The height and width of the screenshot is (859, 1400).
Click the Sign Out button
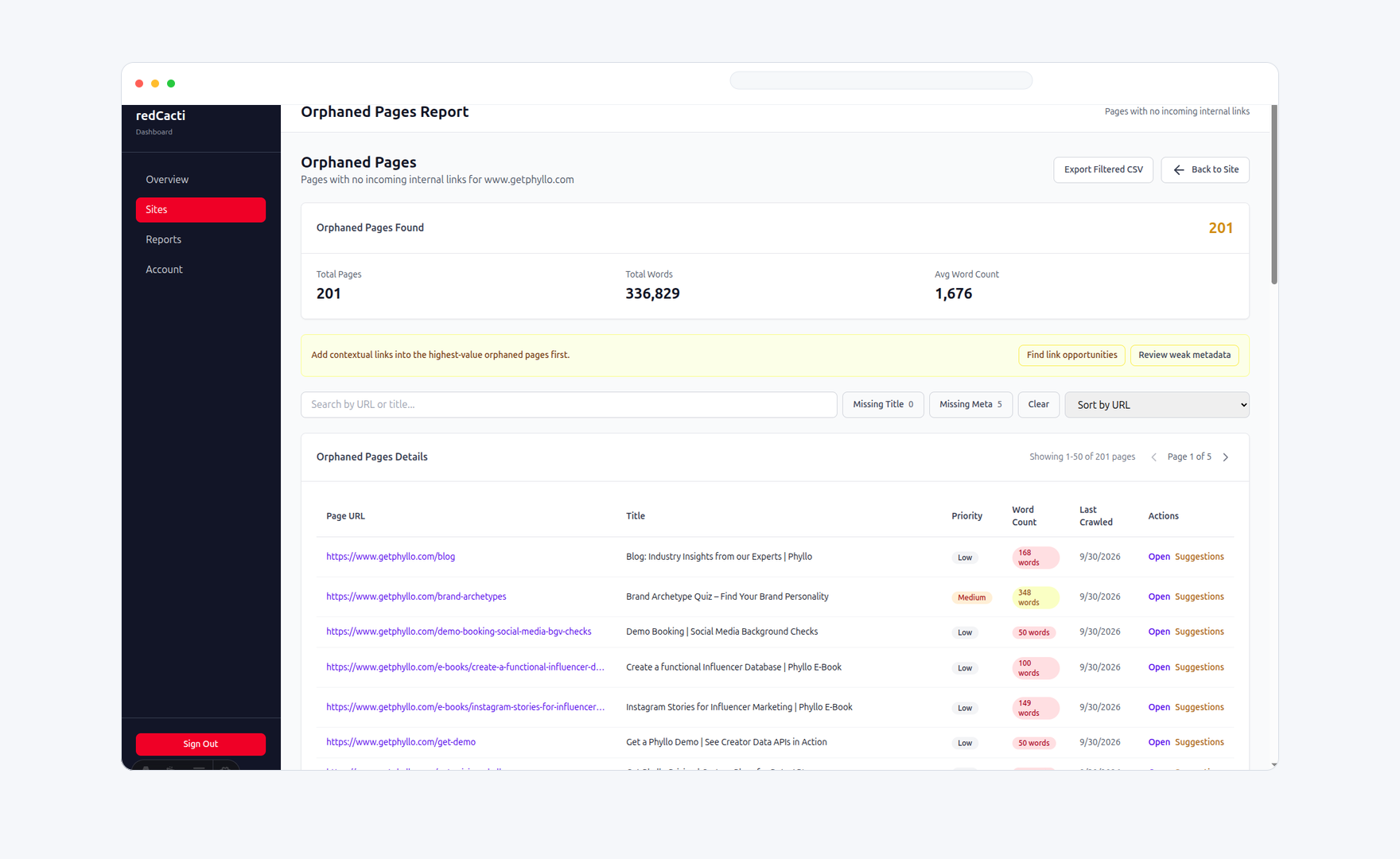[200, 744]
